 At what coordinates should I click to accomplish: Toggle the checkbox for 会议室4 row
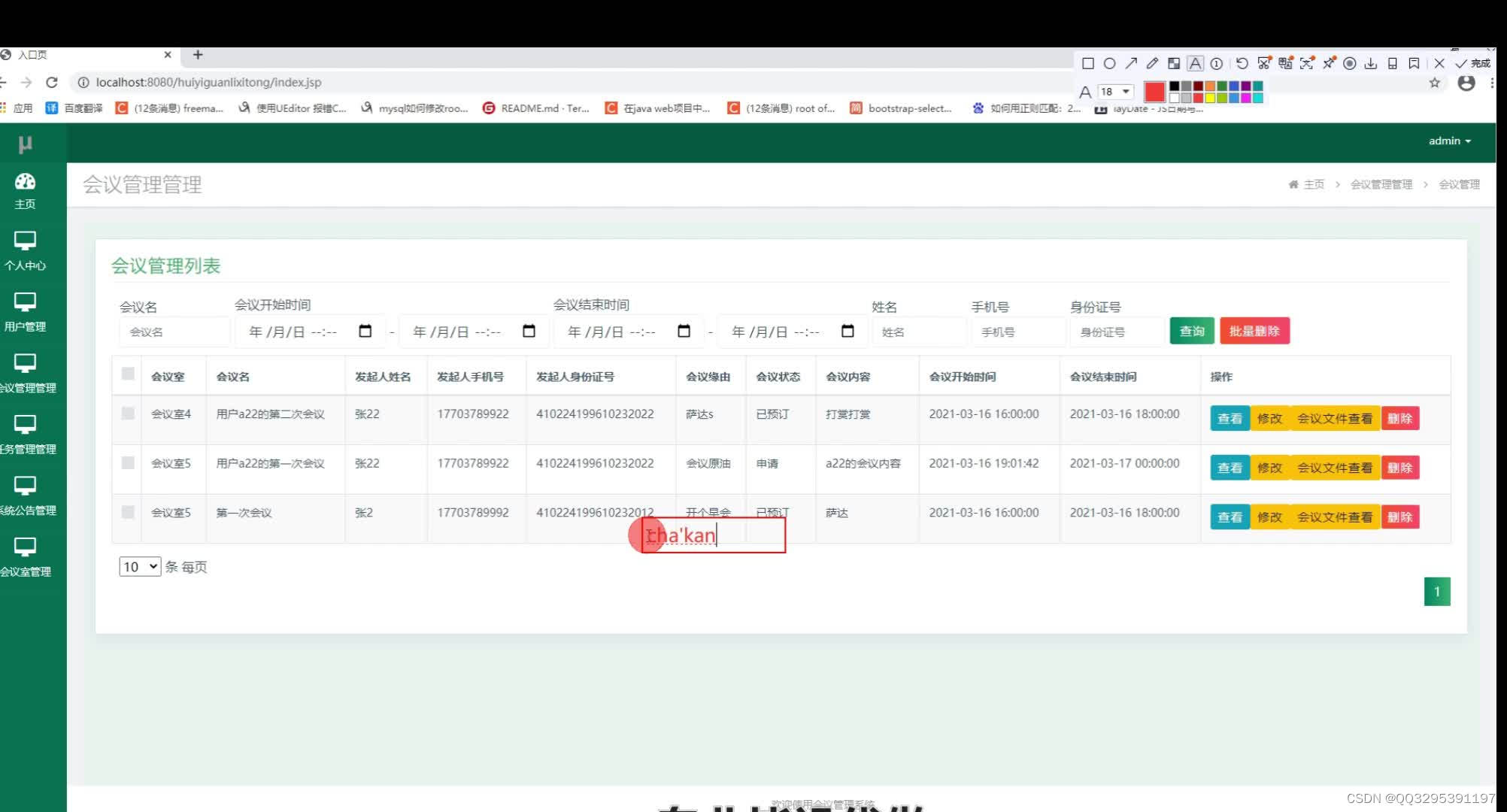[x=128, y=413]
